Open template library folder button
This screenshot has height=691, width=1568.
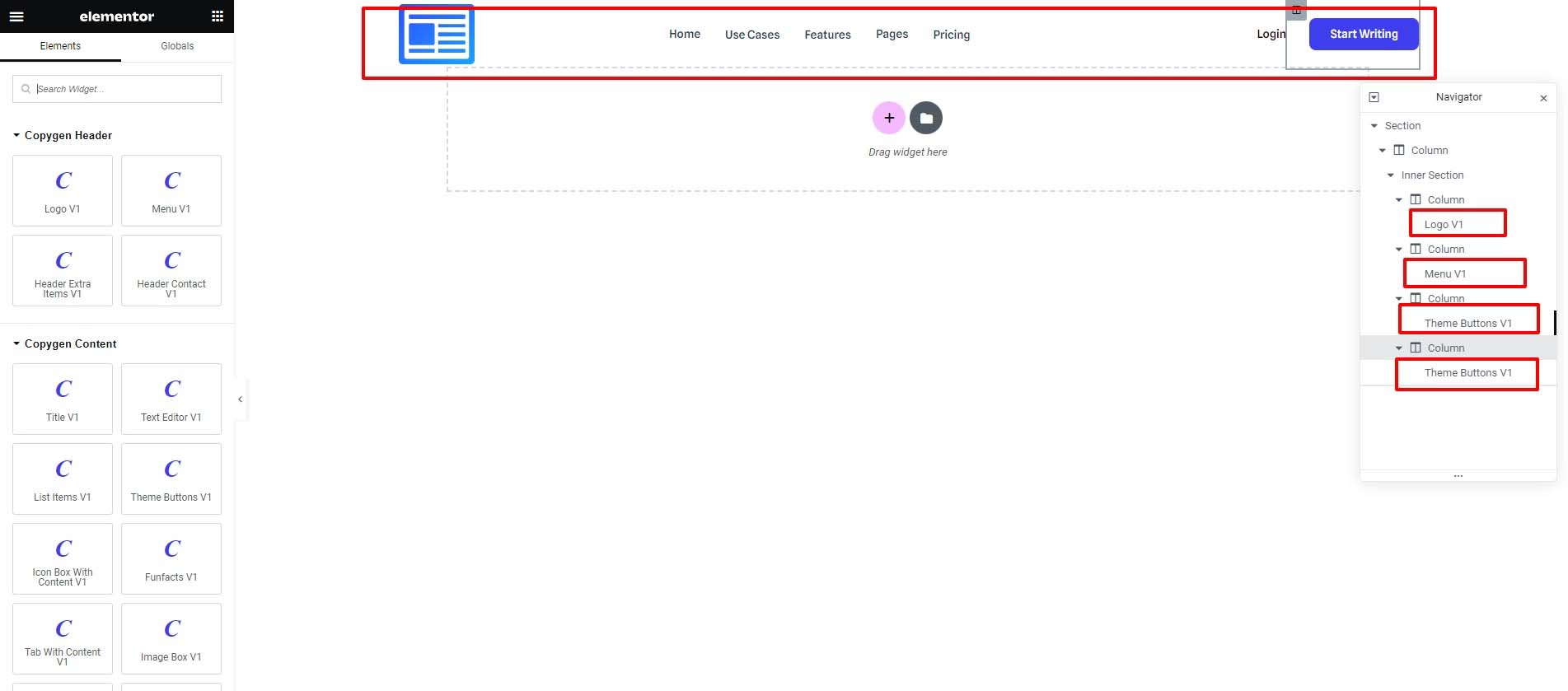(x=926, y=118)
